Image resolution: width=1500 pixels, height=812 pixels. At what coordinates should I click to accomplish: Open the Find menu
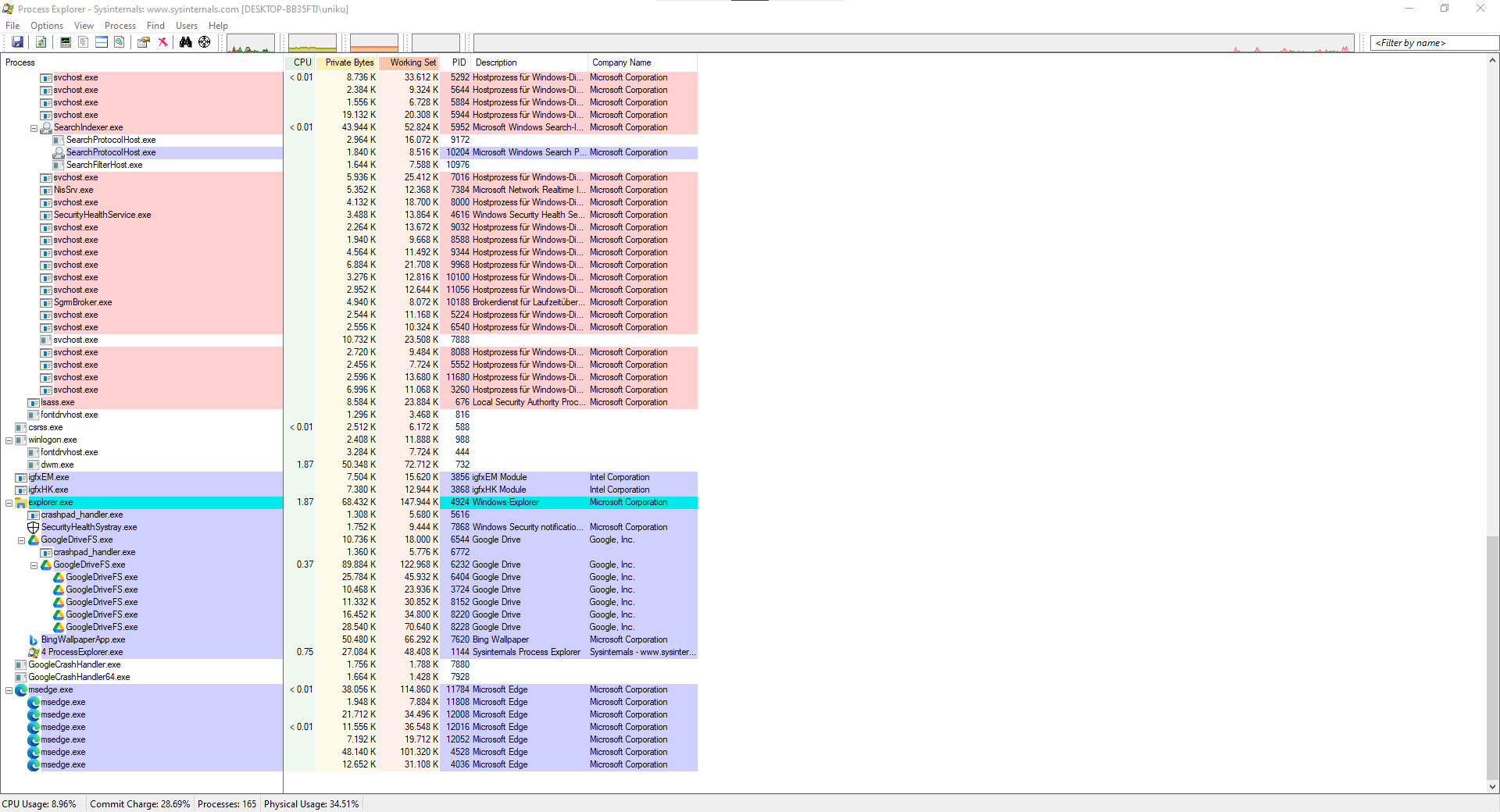tap(155, 26)
